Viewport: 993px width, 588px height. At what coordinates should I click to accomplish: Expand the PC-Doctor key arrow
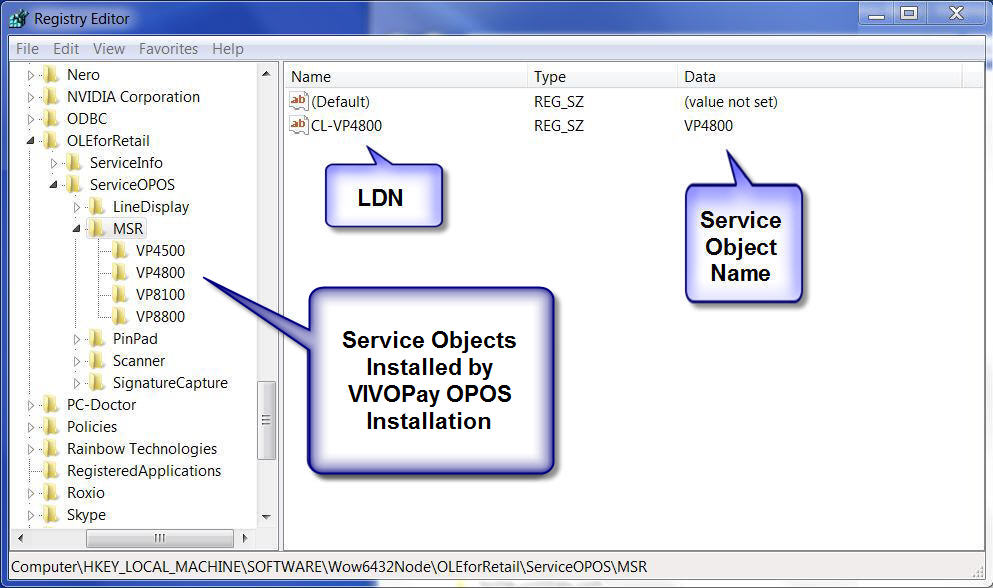pos(30,406)
